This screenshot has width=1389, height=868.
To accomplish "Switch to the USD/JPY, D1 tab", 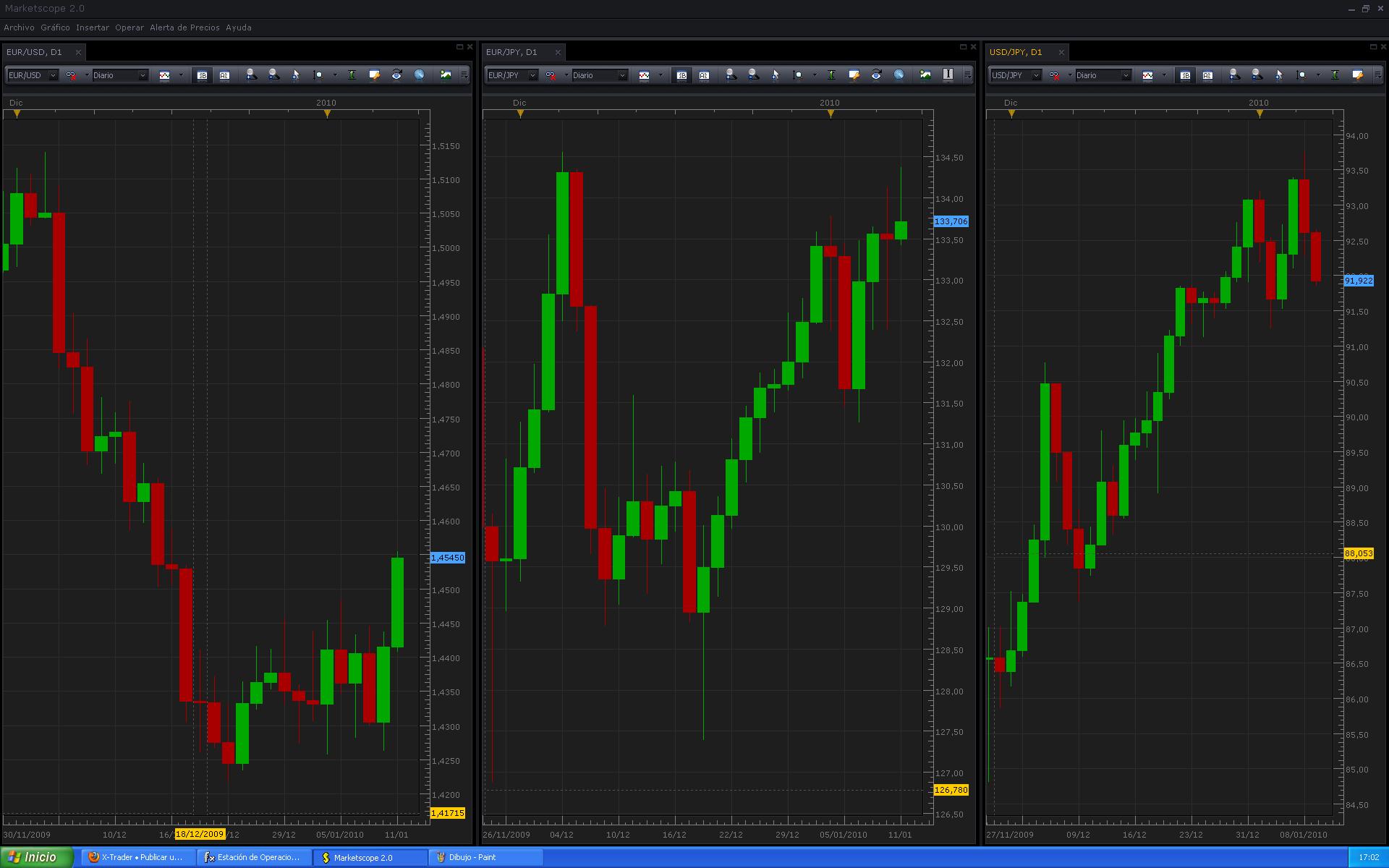I will point(1016,52).
